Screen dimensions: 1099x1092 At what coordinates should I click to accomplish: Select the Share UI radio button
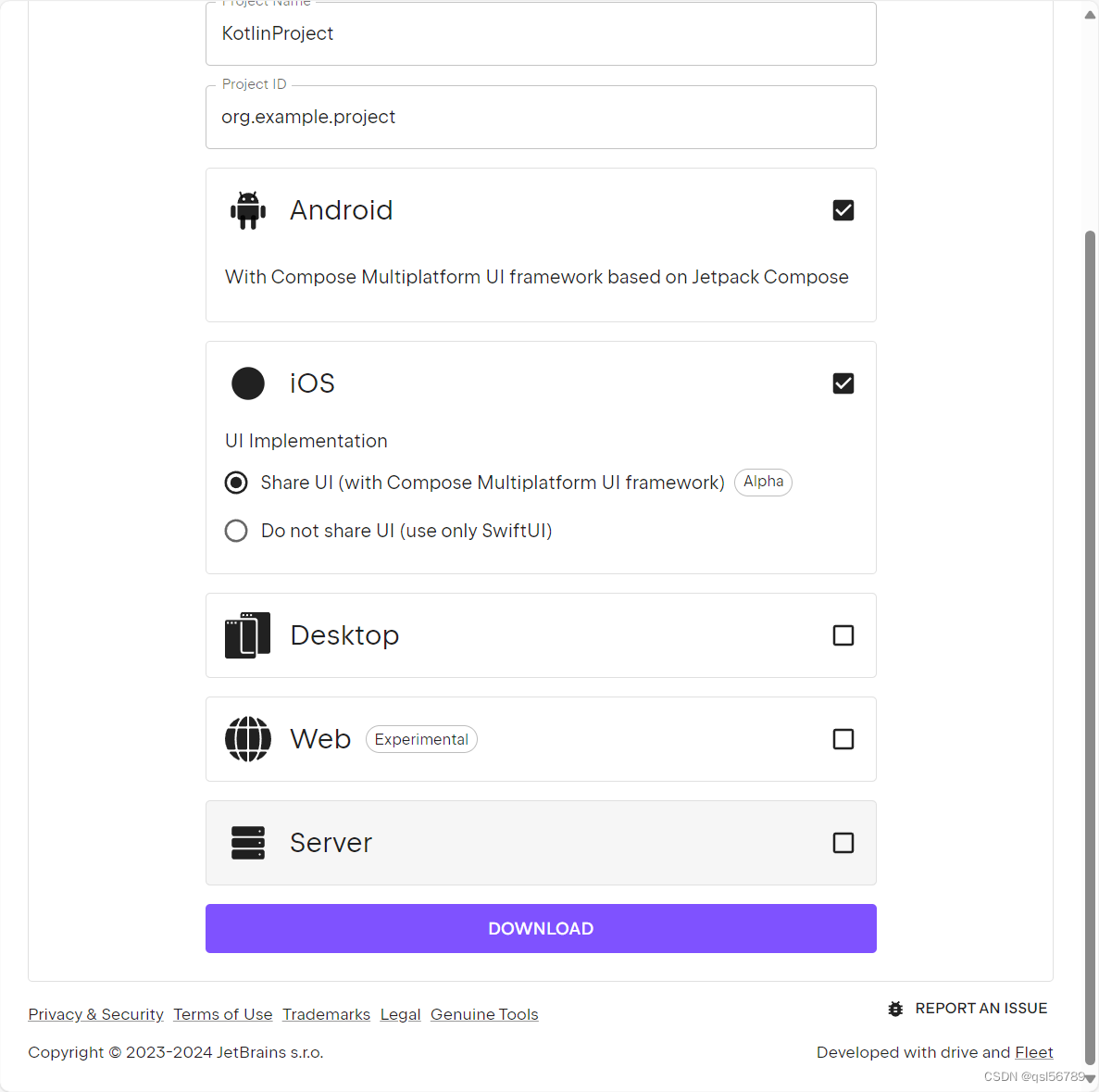point(236,482)
